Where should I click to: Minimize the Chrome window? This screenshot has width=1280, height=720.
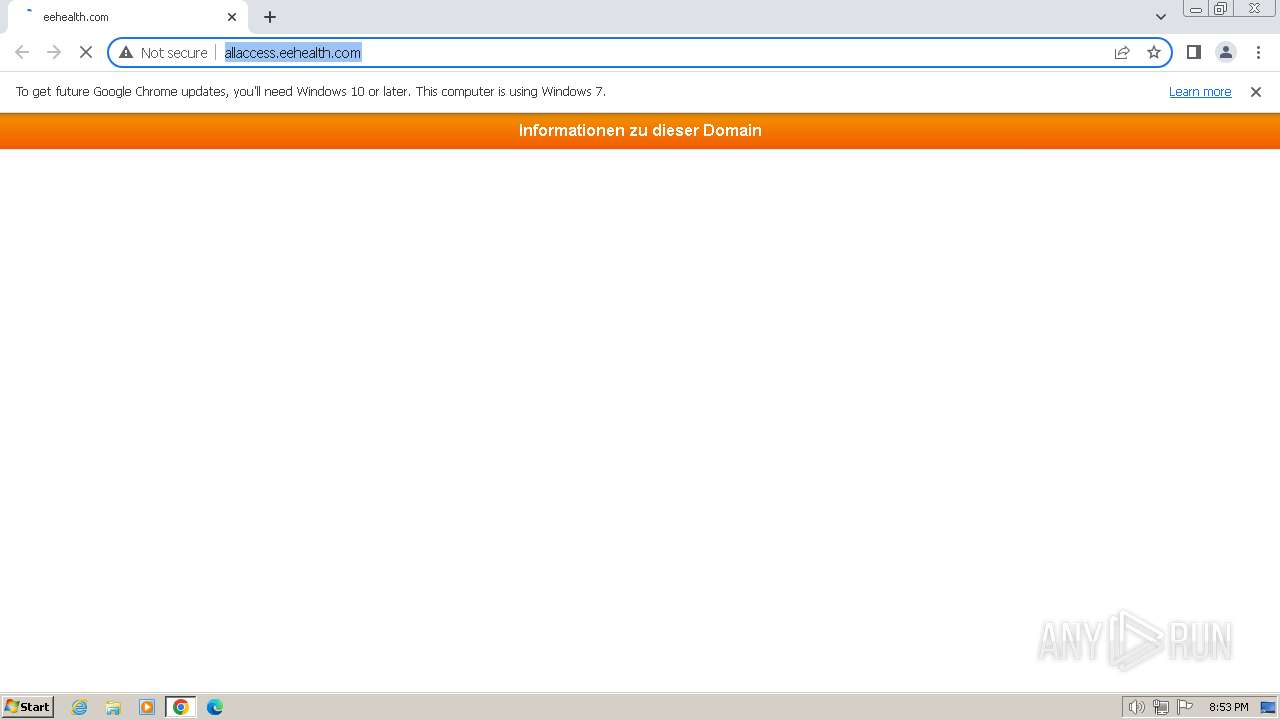click(x=1195, y=9)
